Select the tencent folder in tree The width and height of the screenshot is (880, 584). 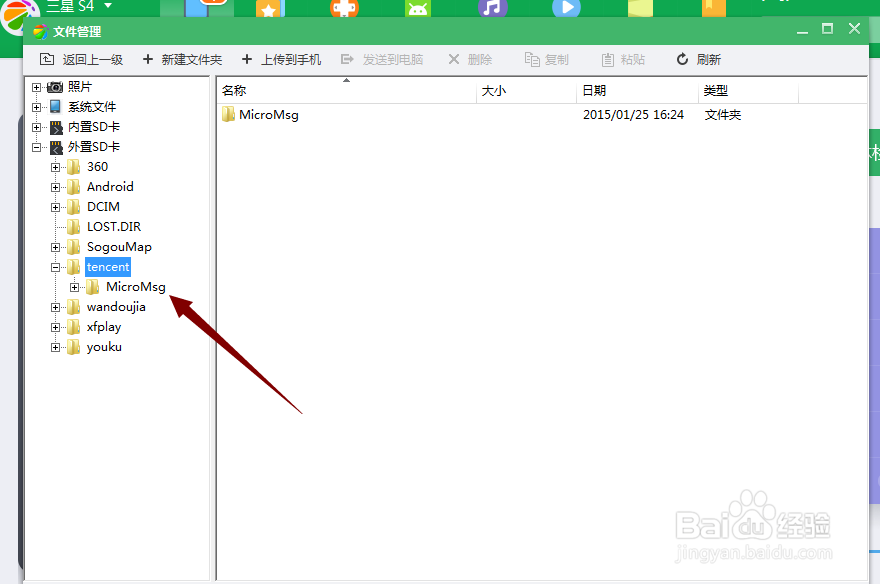coord(108,267)
